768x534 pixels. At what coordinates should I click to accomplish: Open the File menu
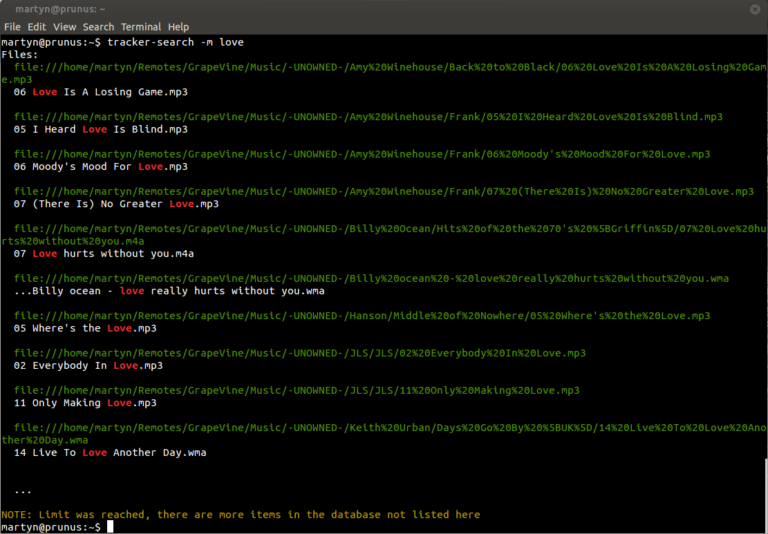(12, 27)
